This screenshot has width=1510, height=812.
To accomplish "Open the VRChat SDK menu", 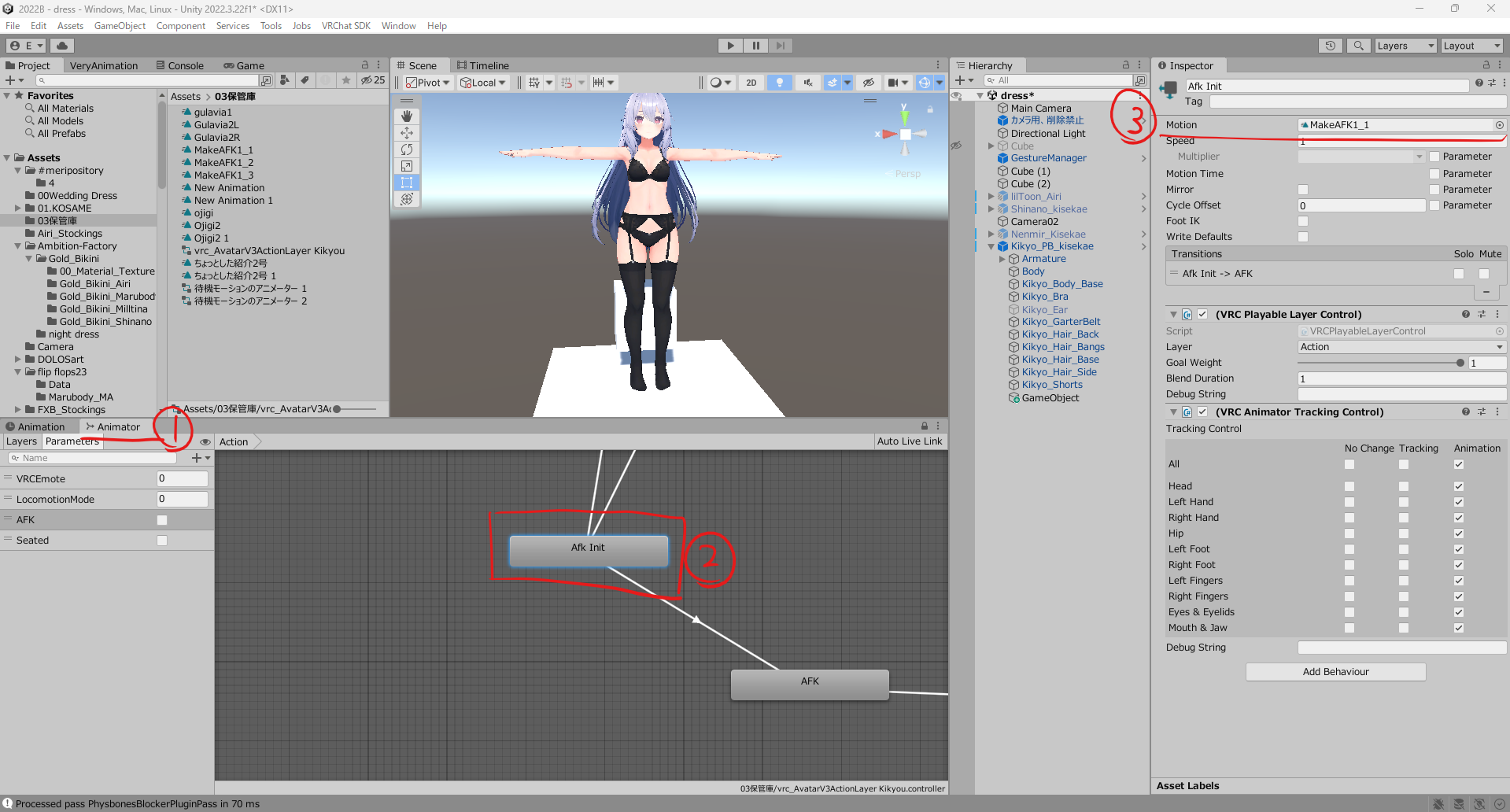I will tap(345, 26).
